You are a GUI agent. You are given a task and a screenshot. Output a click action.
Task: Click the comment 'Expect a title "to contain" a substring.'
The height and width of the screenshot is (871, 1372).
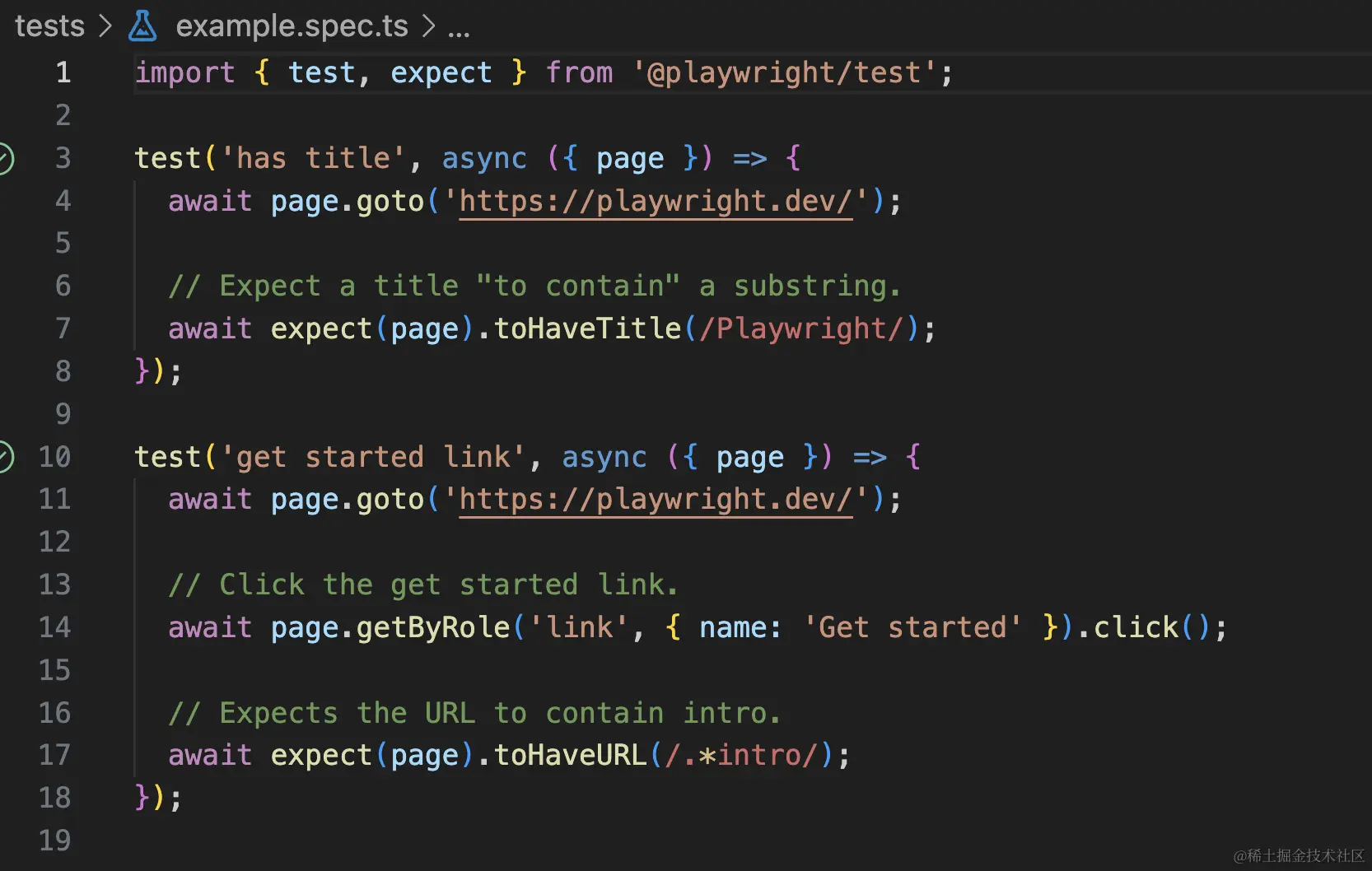click(534, 286)
